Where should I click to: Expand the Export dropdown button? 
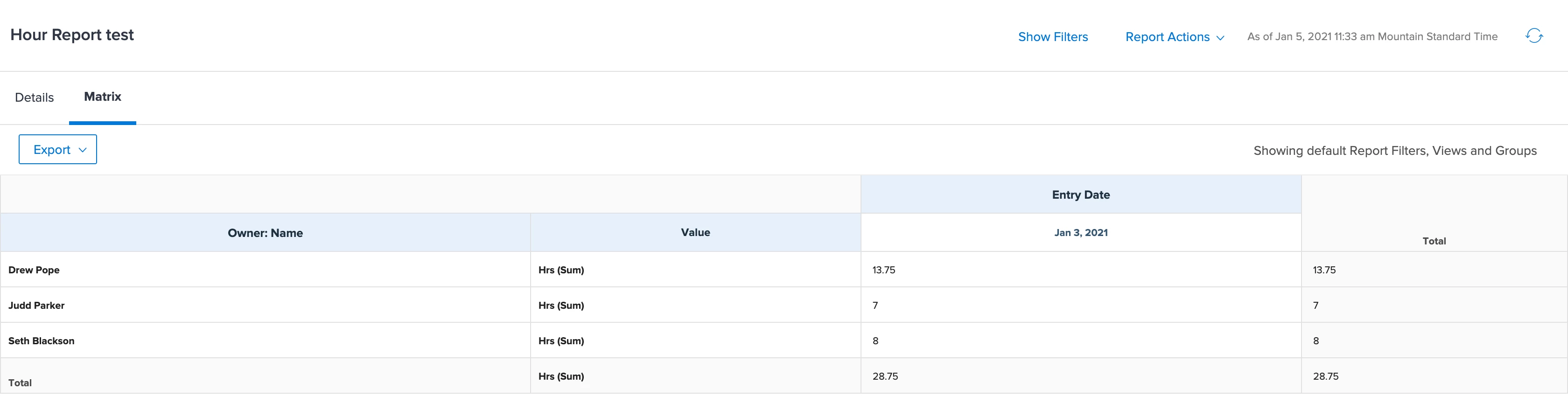coord(58,149)
